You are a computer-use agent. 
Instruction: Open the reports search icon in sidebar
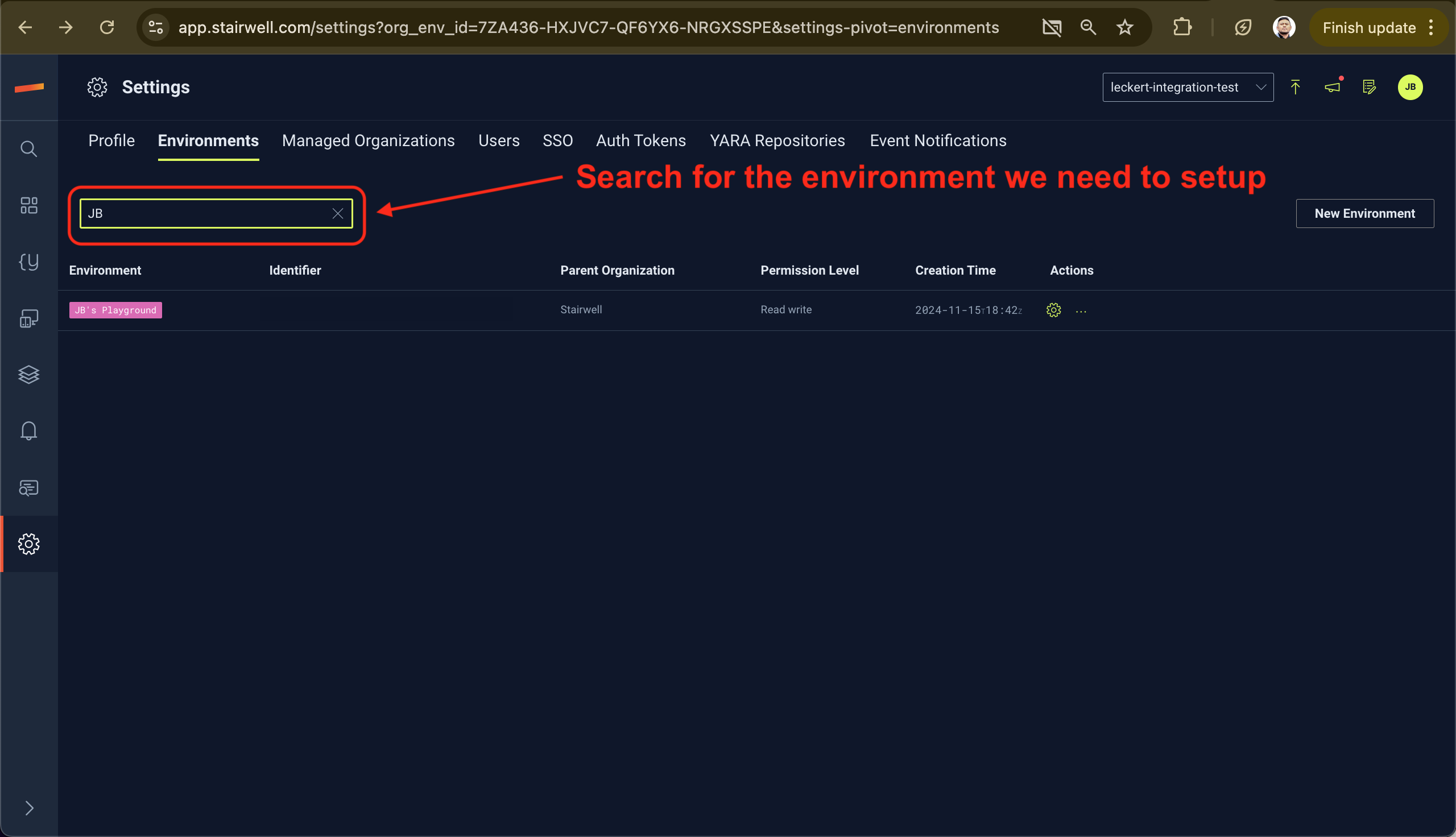tap(29, 487)
